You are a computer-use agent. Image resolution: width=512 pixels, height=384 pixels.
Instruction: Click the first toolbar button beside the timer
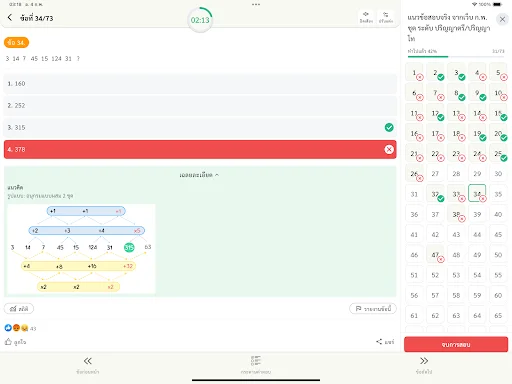pyautogui.click(x=366, y=17)
